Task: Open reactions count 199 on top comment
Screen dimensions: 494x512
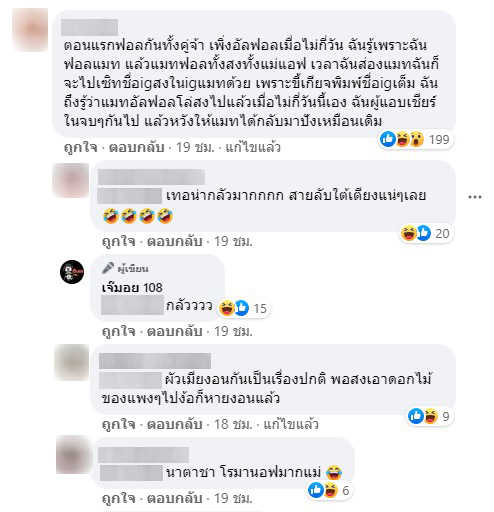Action: pos(415,139)
